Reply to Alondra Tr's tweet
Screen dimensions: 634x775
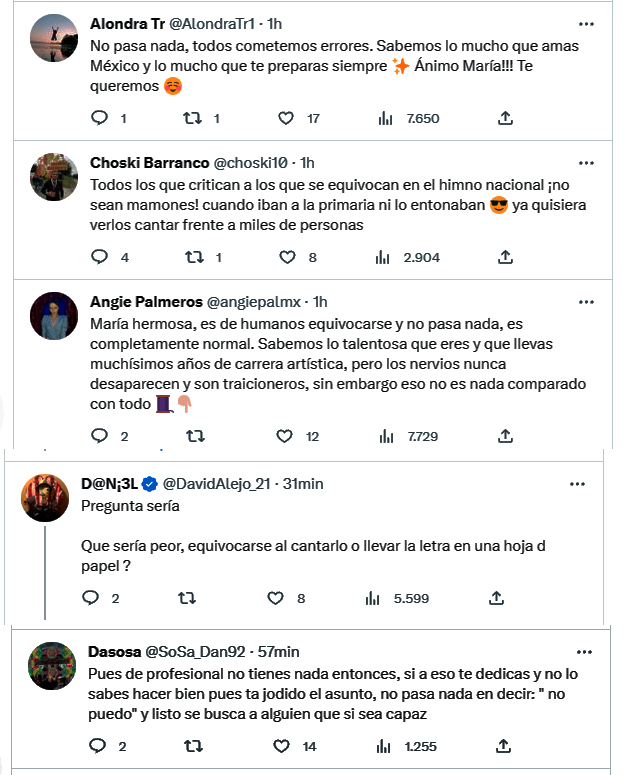coord(99,118)
